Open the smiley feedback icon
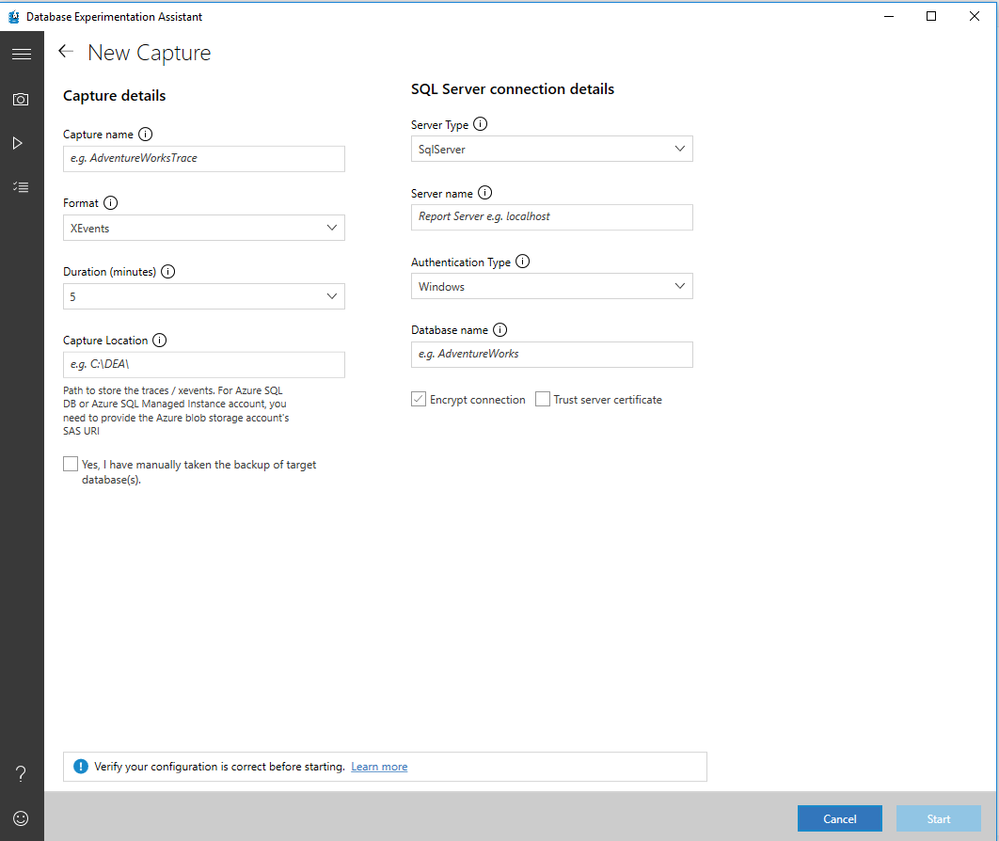Screen dimensions: 999x841 click(x=21, y=819)
